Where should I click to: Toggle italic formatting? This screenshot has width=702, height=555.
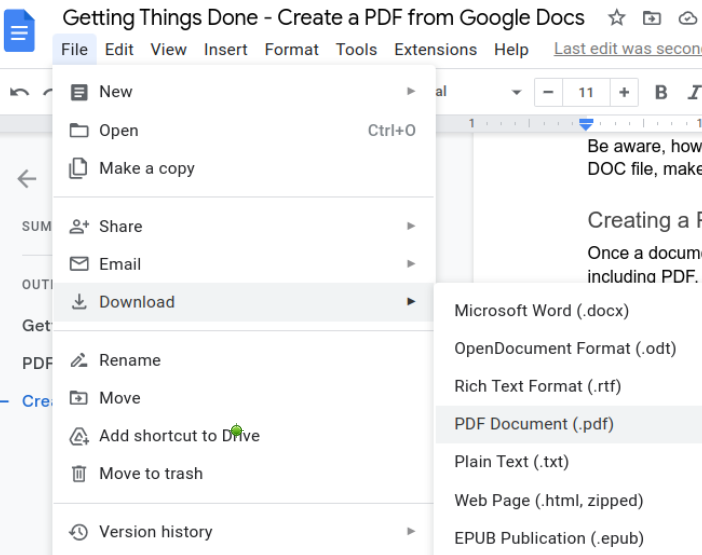coord(694,92)
